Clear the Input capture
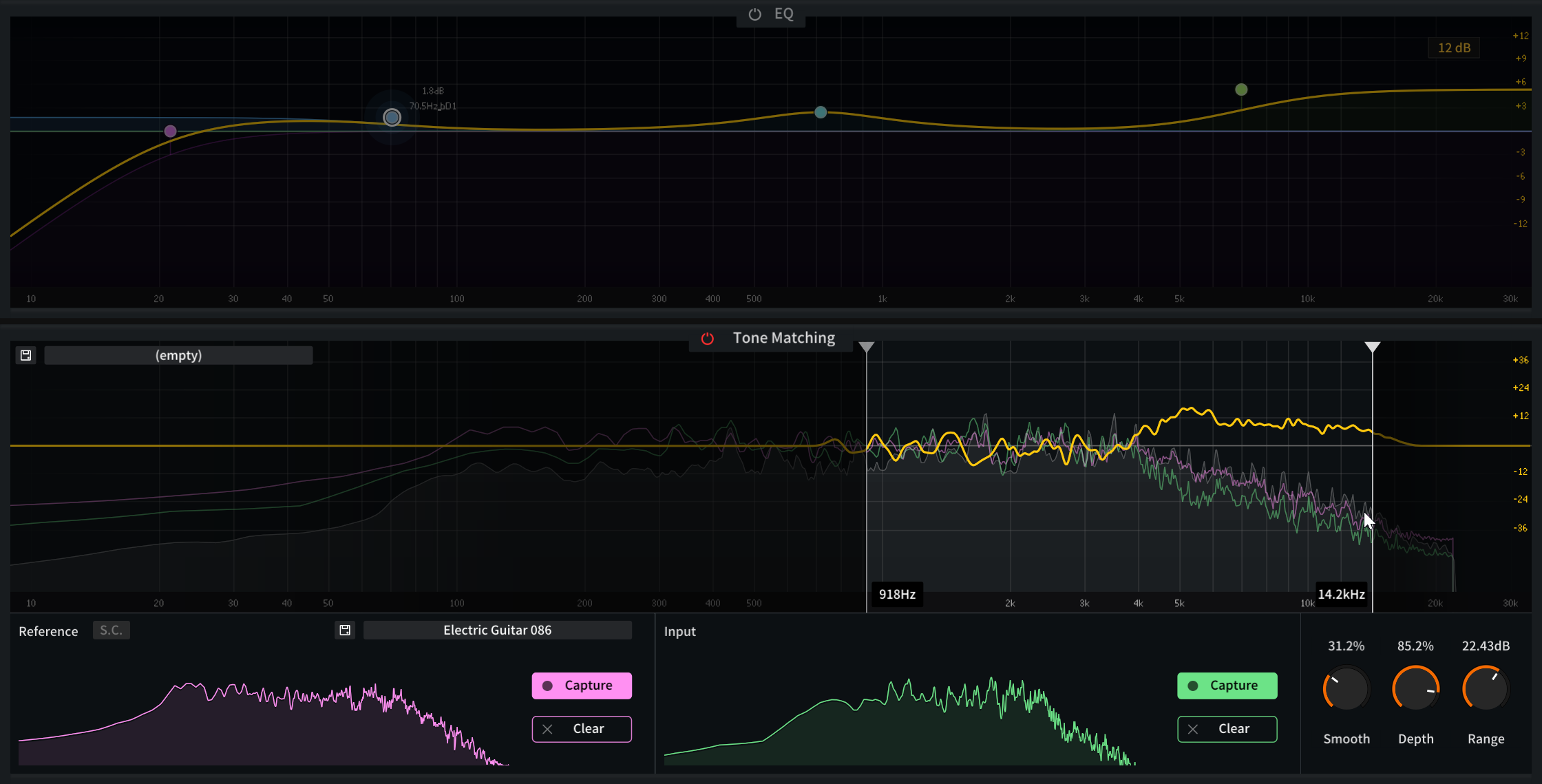The width and height of the screenshot is (1542, 784). 1227,729
